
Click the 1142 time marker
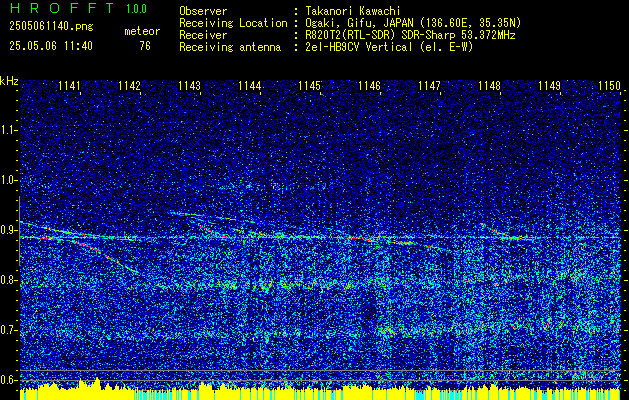[129, 86]
